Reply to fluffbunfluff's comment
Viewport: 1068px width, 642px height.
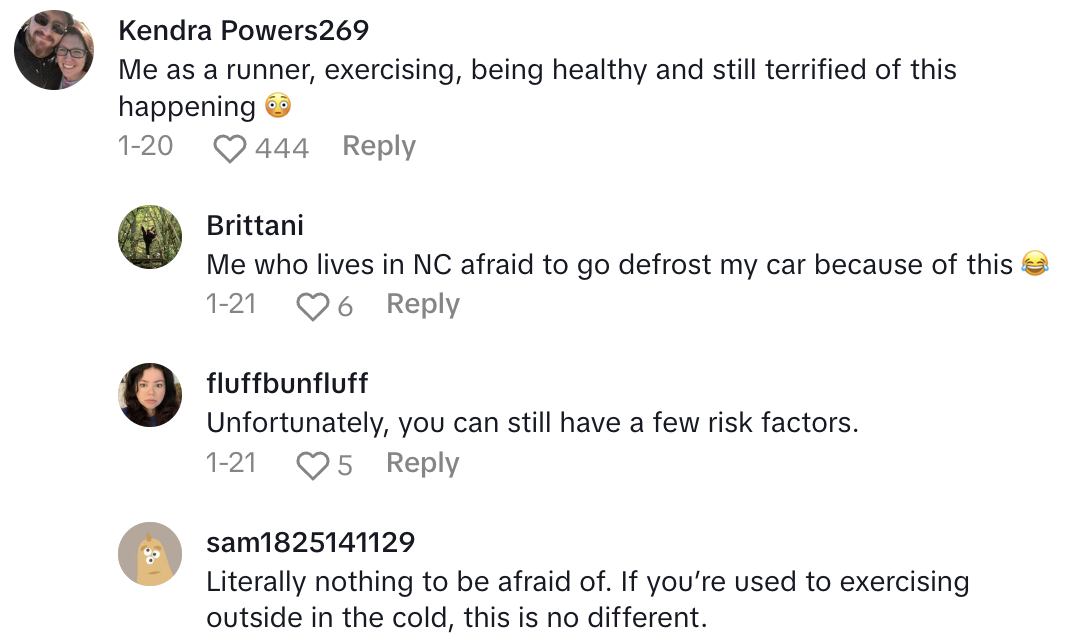(x=422, y=463)
